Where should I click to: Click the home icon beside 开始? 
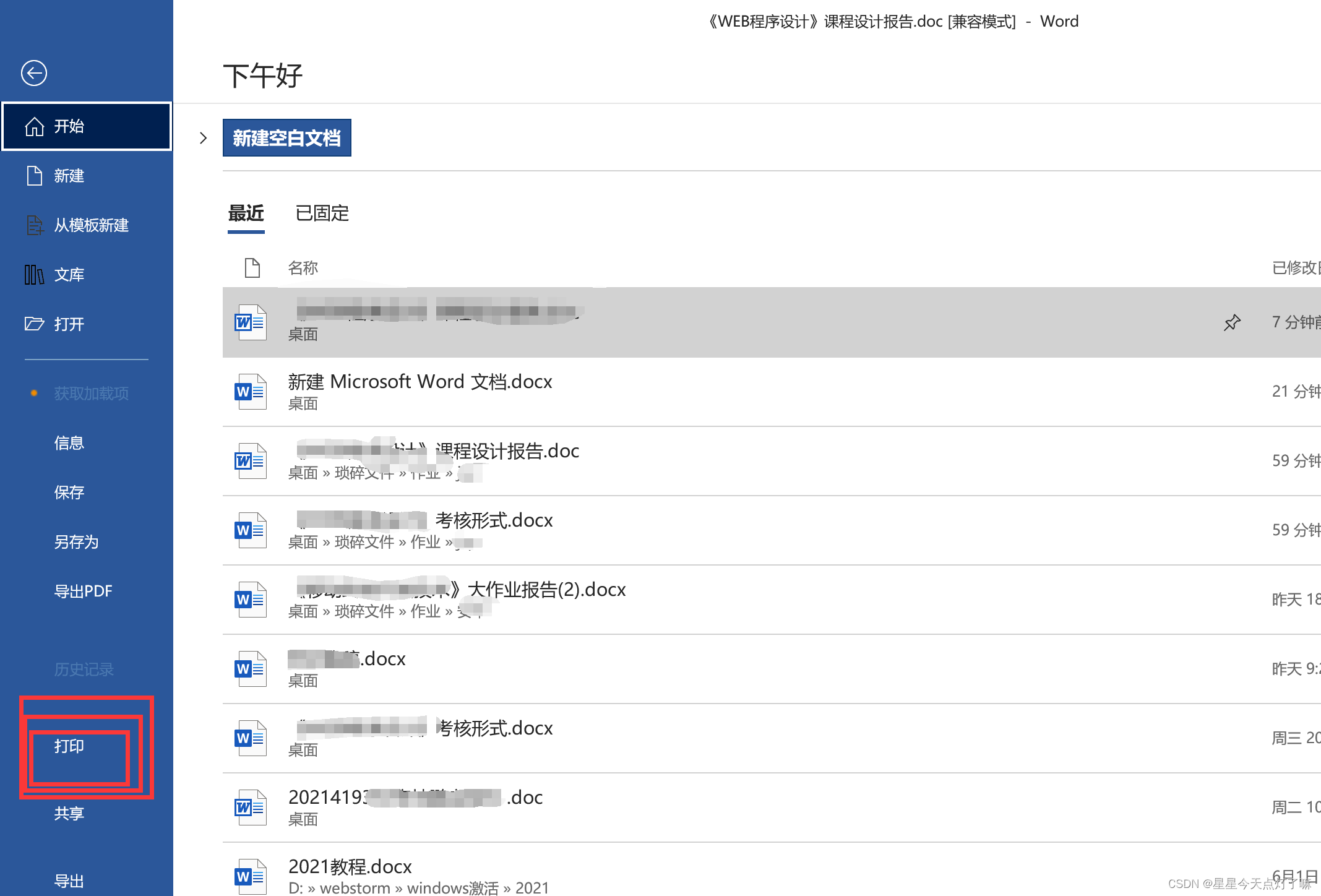34,126
